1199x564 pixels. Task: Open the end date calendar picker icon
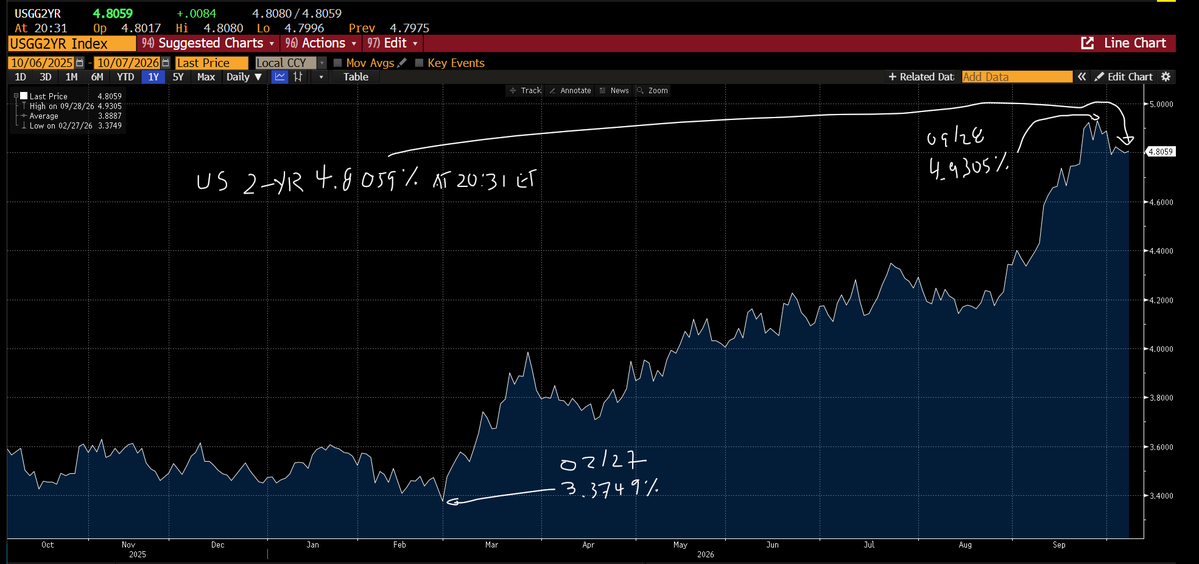pos(165,63)
